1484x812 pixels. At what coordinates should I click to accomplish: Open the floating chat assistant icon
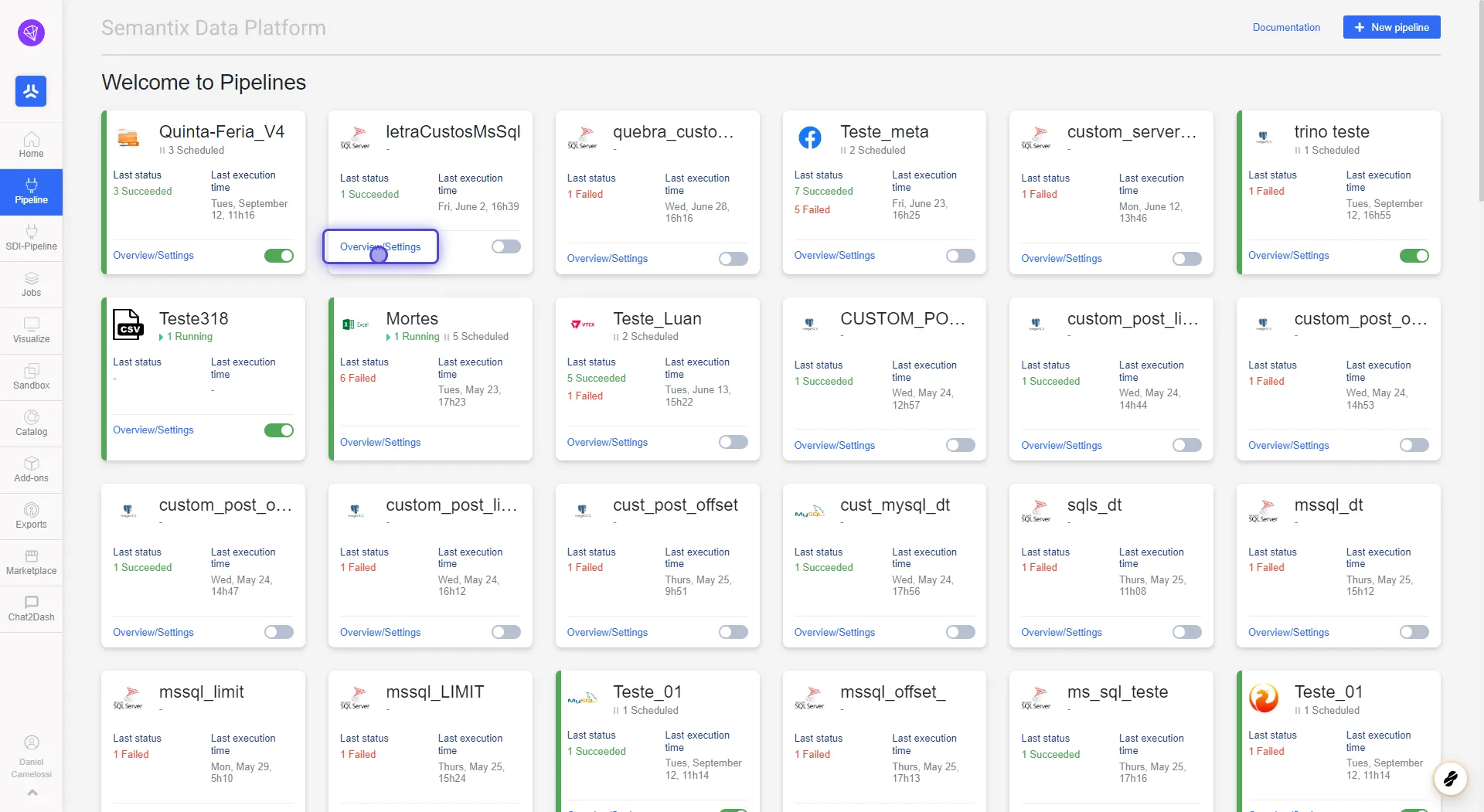[x=1450, y=778]
